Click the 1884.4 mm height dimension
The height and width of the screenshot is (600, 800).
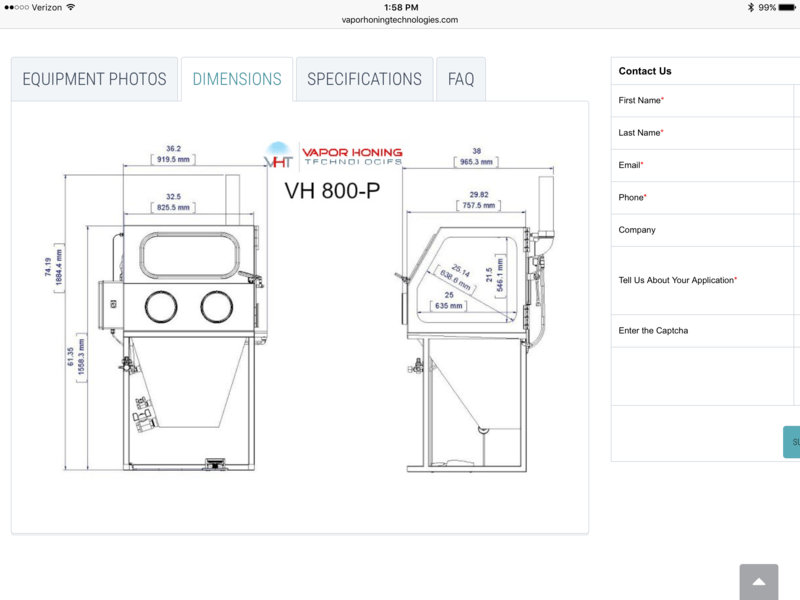[59, 268]
